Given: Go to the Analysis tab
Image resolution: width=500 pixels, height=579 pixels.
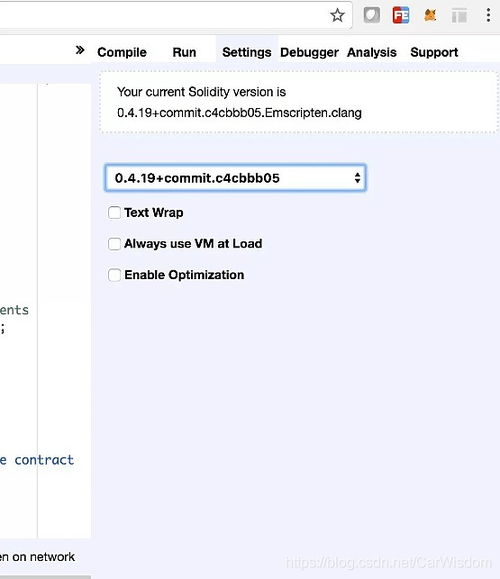Looking at the screenshot, I should click(371, 52).
